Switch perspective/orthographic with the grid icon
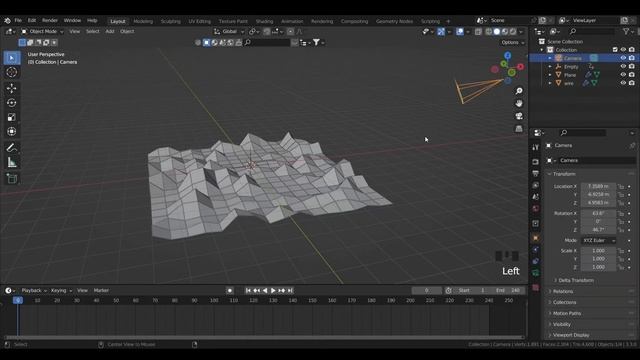The width and height of the screenshot is (640, 360). (x=519, y=129)
